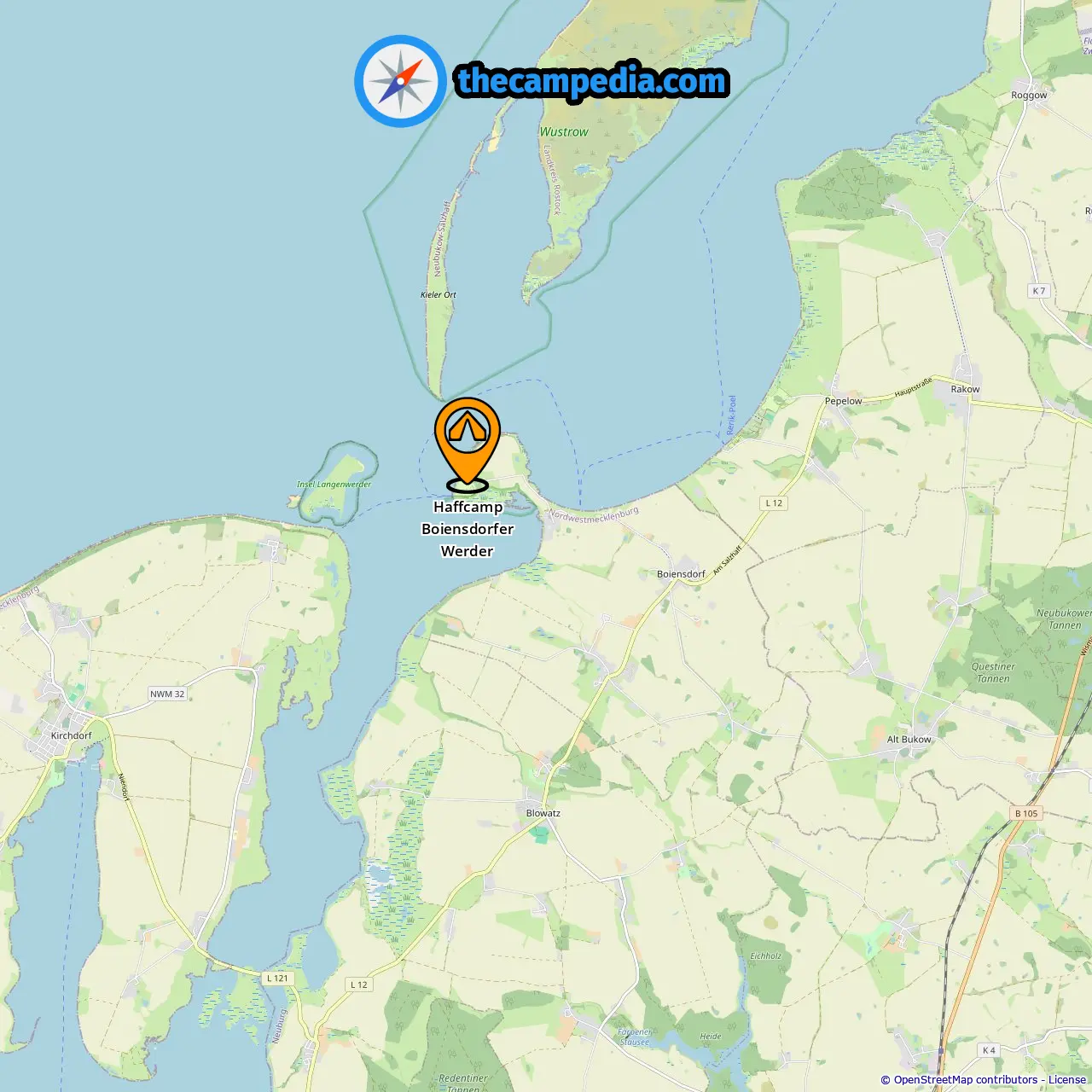Click the K 7 road shield
The image size is (1092, 1092).
click(x=1038, y=291)
